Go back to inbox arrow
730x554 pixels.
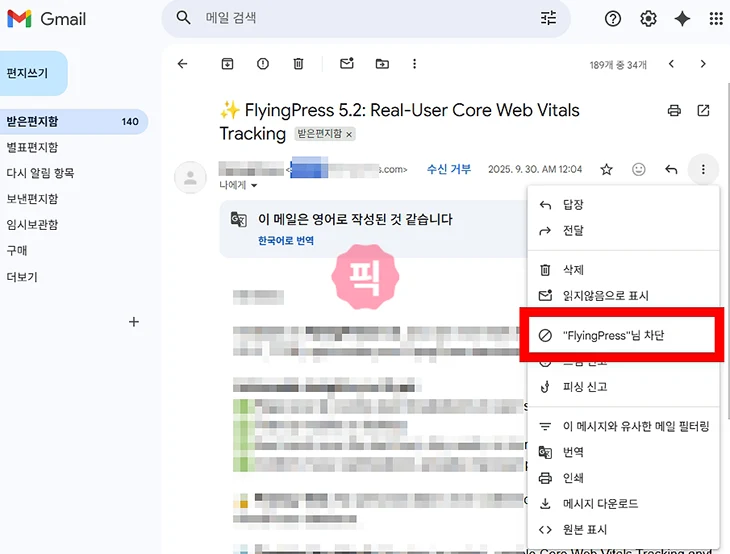point(182,64)
